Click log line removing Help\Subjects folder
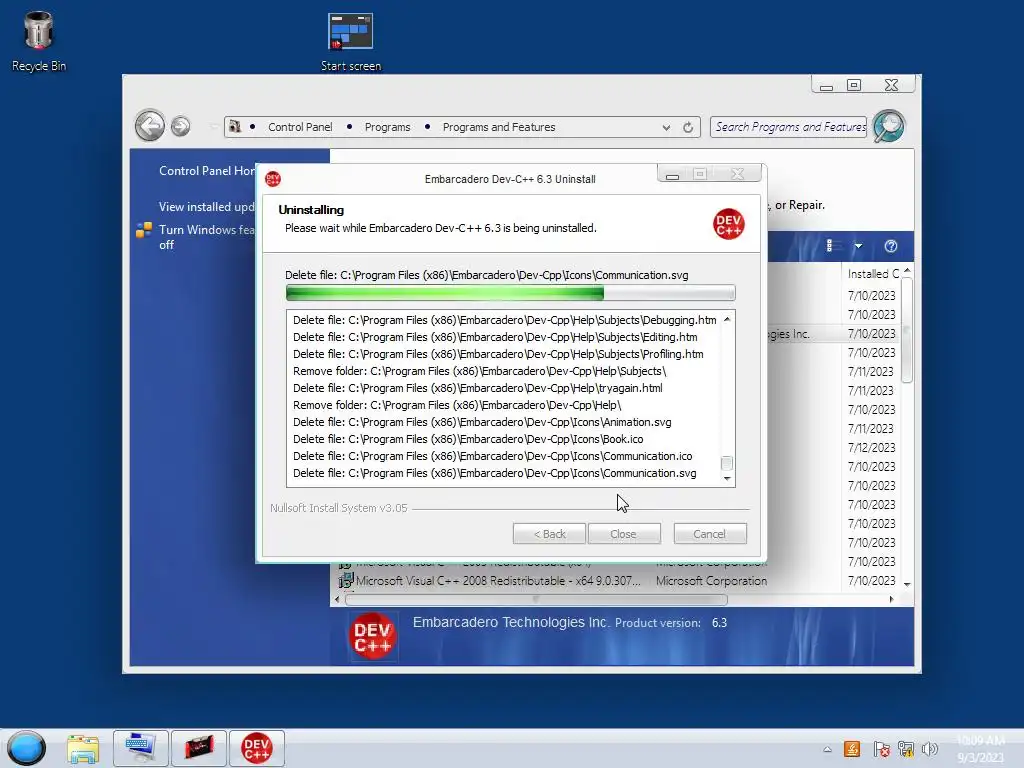This screenshot has width=1024, height=768. [479, 371]
